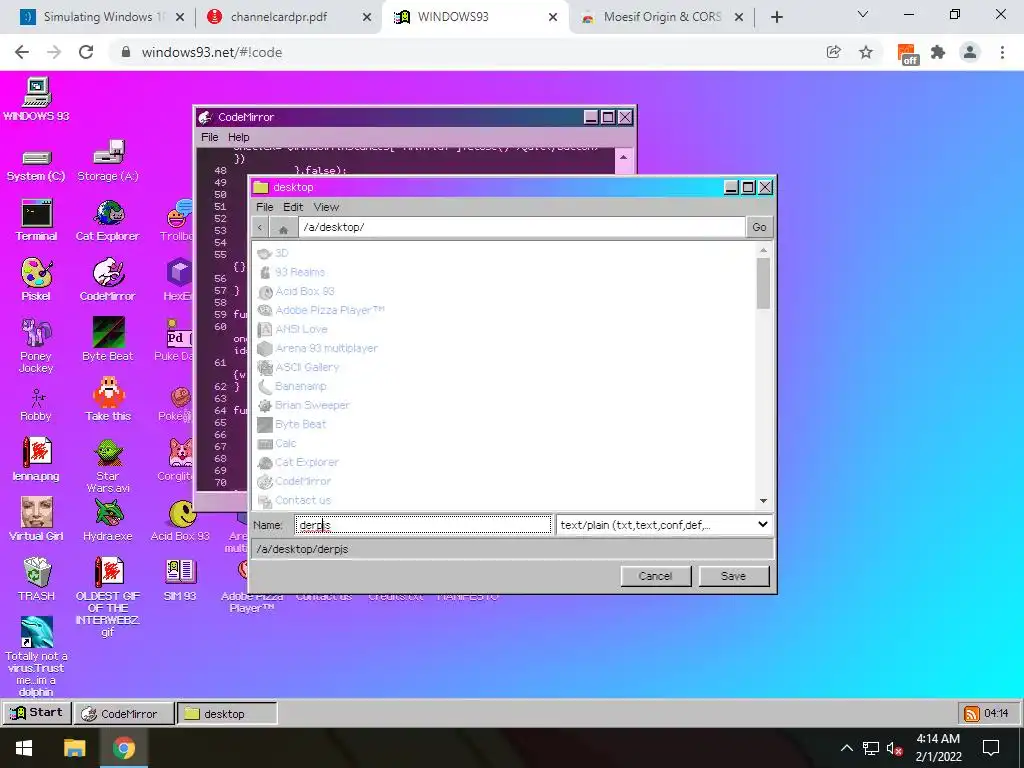The height and width of the screenshot is (768, 1024).
Task: Click the Cancel button in the dialog
Action: (x=655, y=576)
